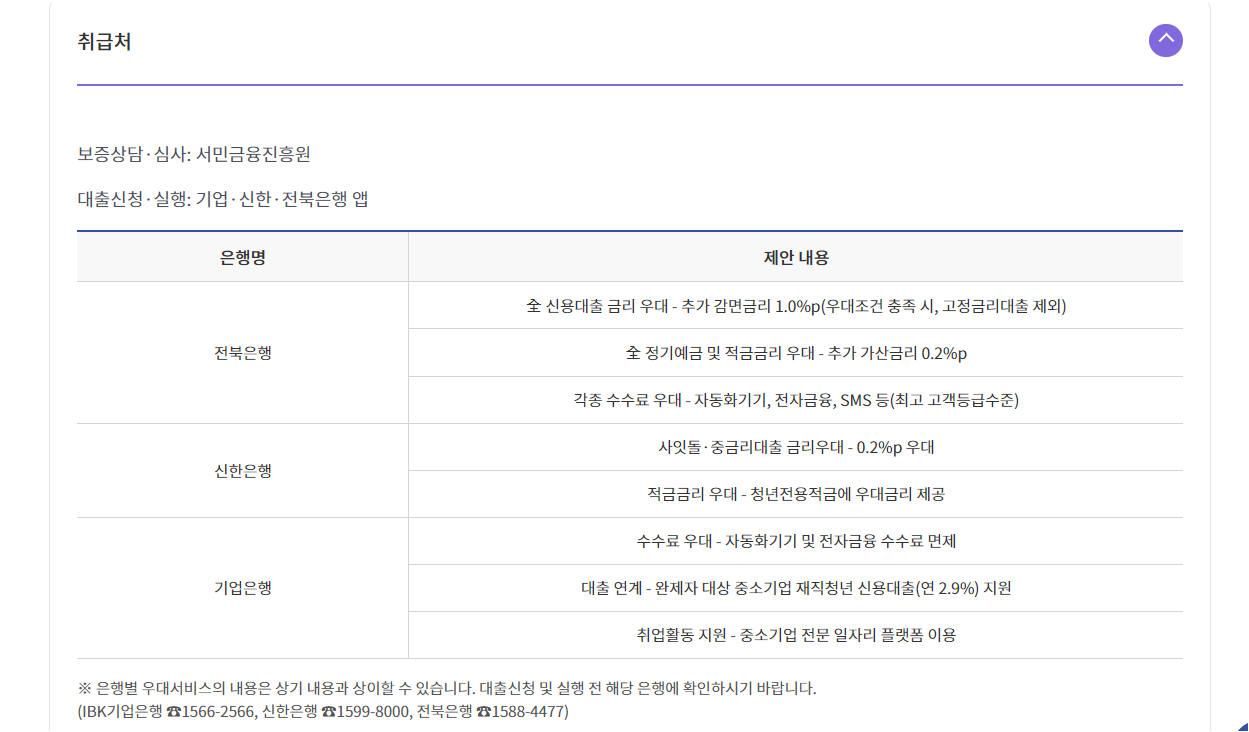Click the 취업활동 지원 플랫폼 row
Viewport: 1249px width, 732px height.
click(x=795, y=635)
